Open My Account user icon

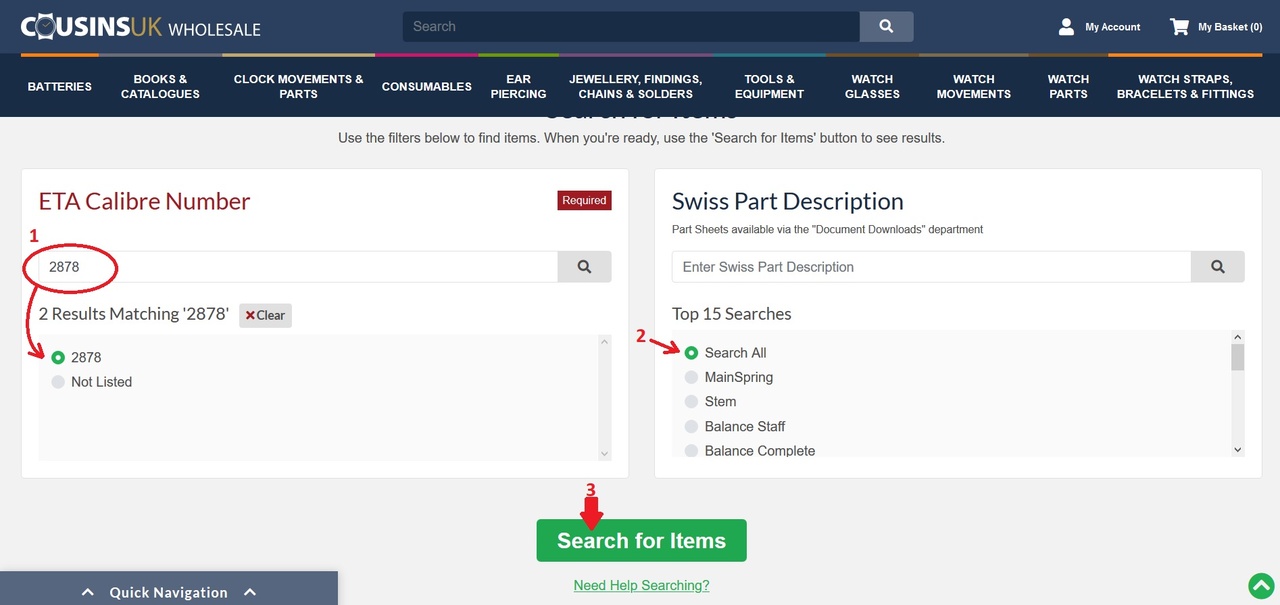[1066, 27]
